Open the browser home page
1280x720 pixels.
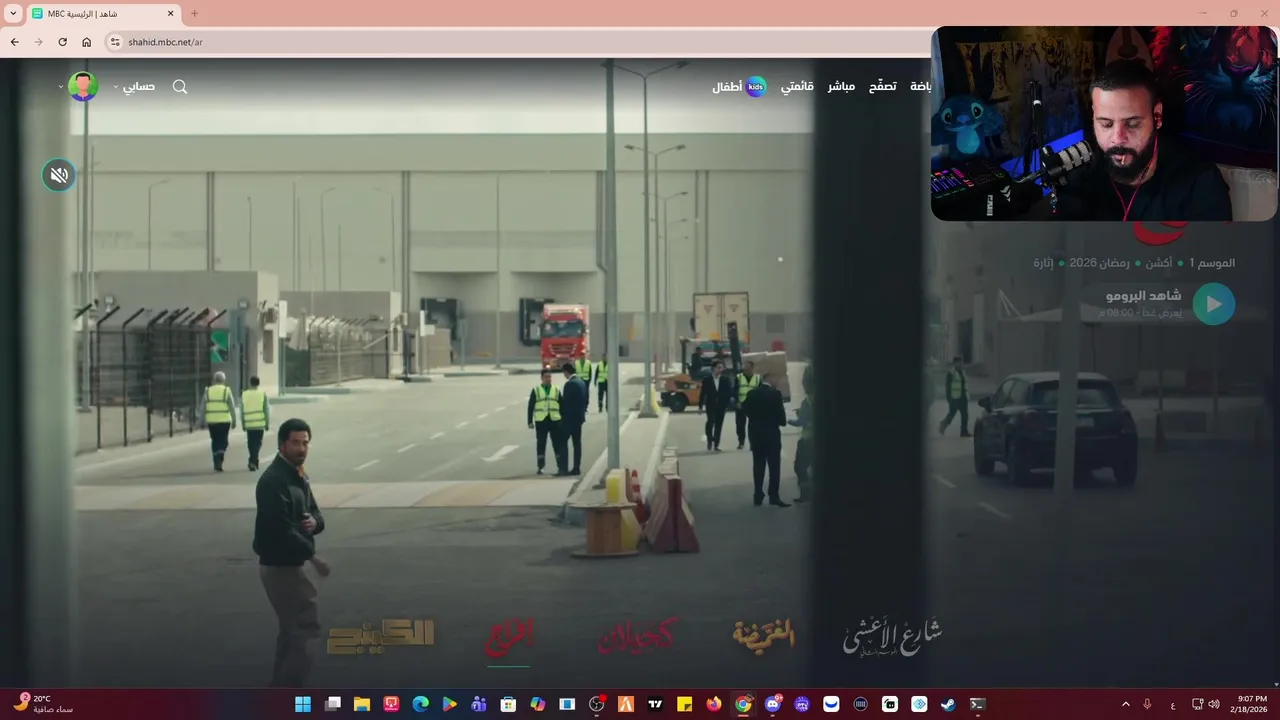pyautogui.click(x=86, y=42)
